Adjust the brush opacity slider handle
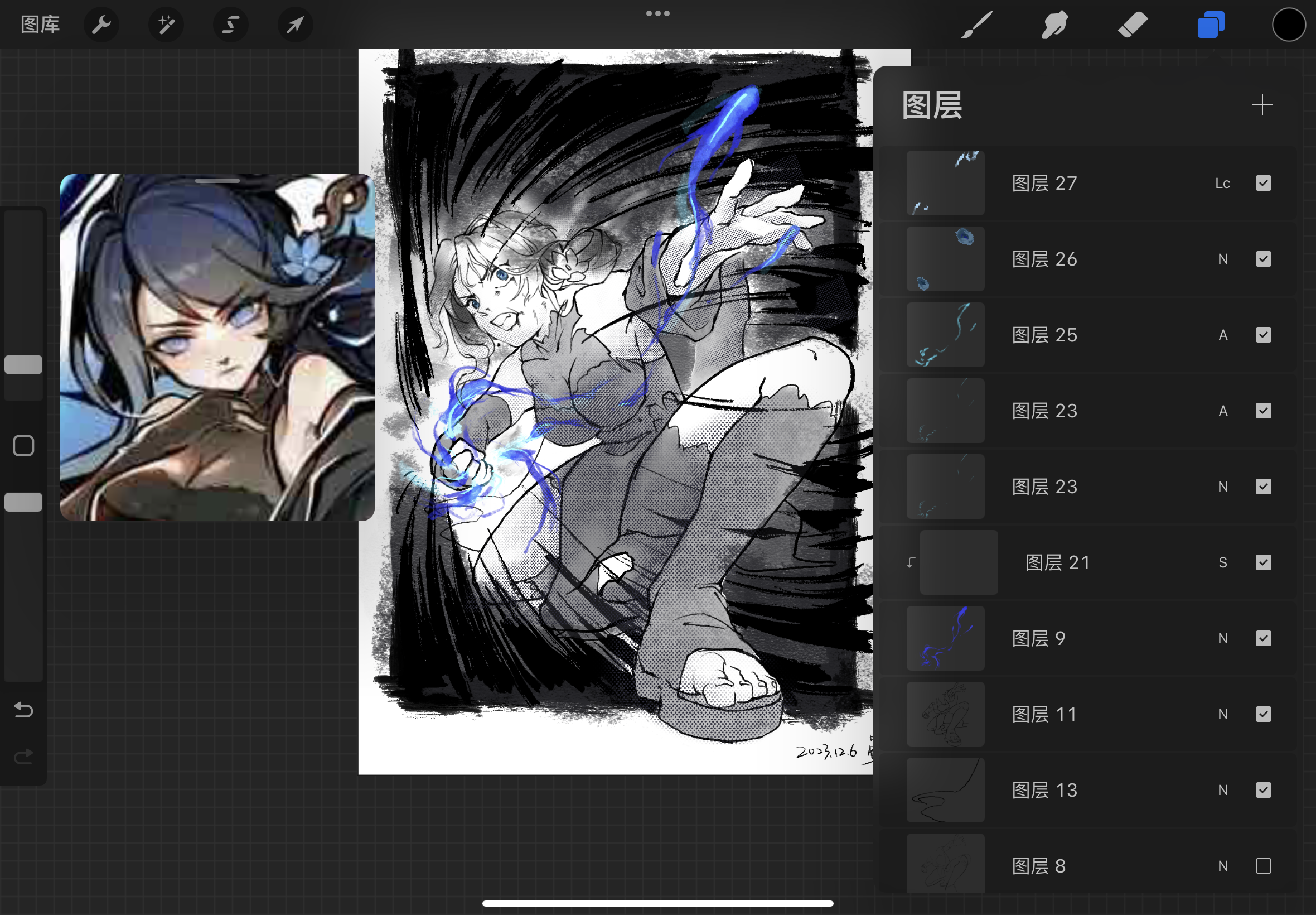The width and height of the screenshot is (1316, 915). point(23,502)
